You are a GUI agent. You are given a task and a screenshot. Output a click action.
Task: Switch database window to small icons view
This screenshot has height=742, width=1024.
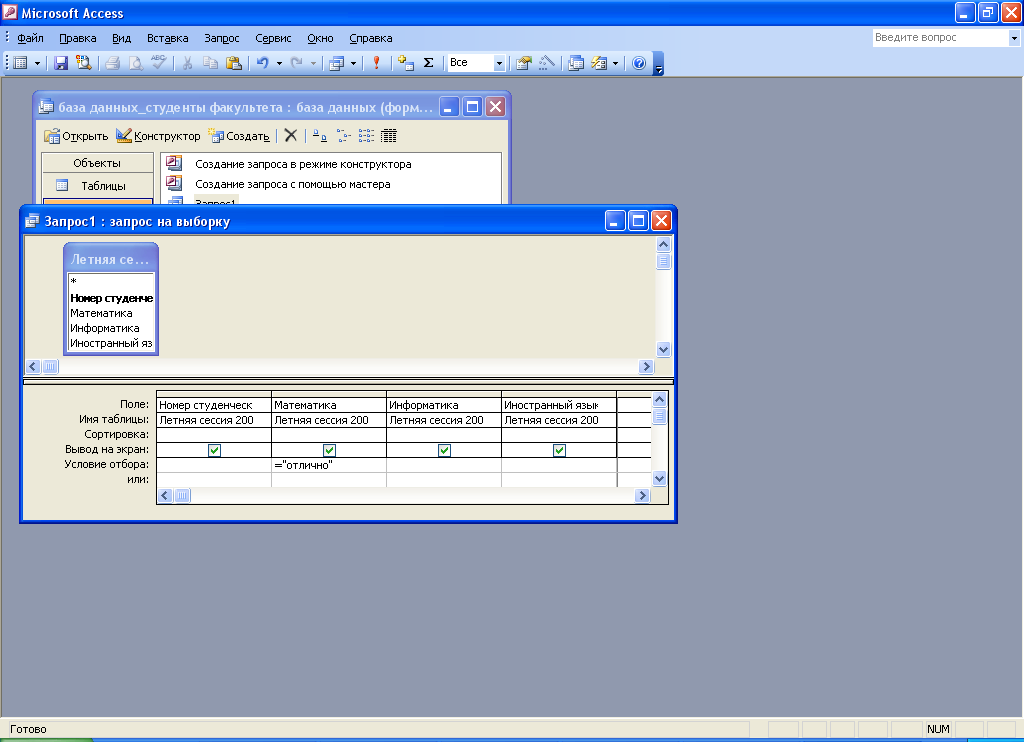[344, 135]
